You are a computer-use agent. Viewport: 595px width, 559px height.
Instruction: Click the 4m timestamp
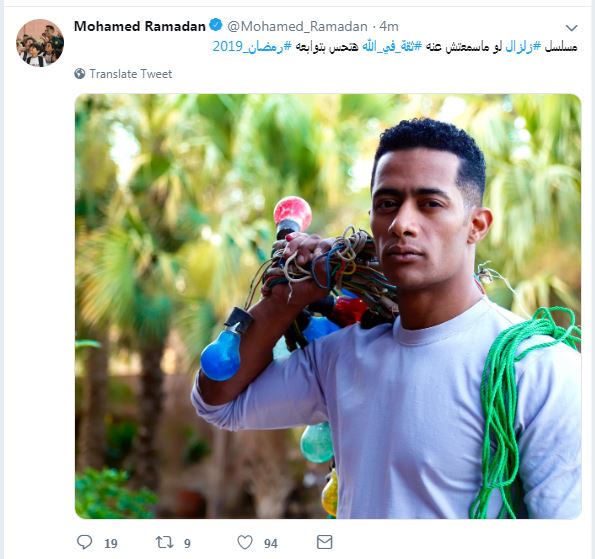coord(389,26)
